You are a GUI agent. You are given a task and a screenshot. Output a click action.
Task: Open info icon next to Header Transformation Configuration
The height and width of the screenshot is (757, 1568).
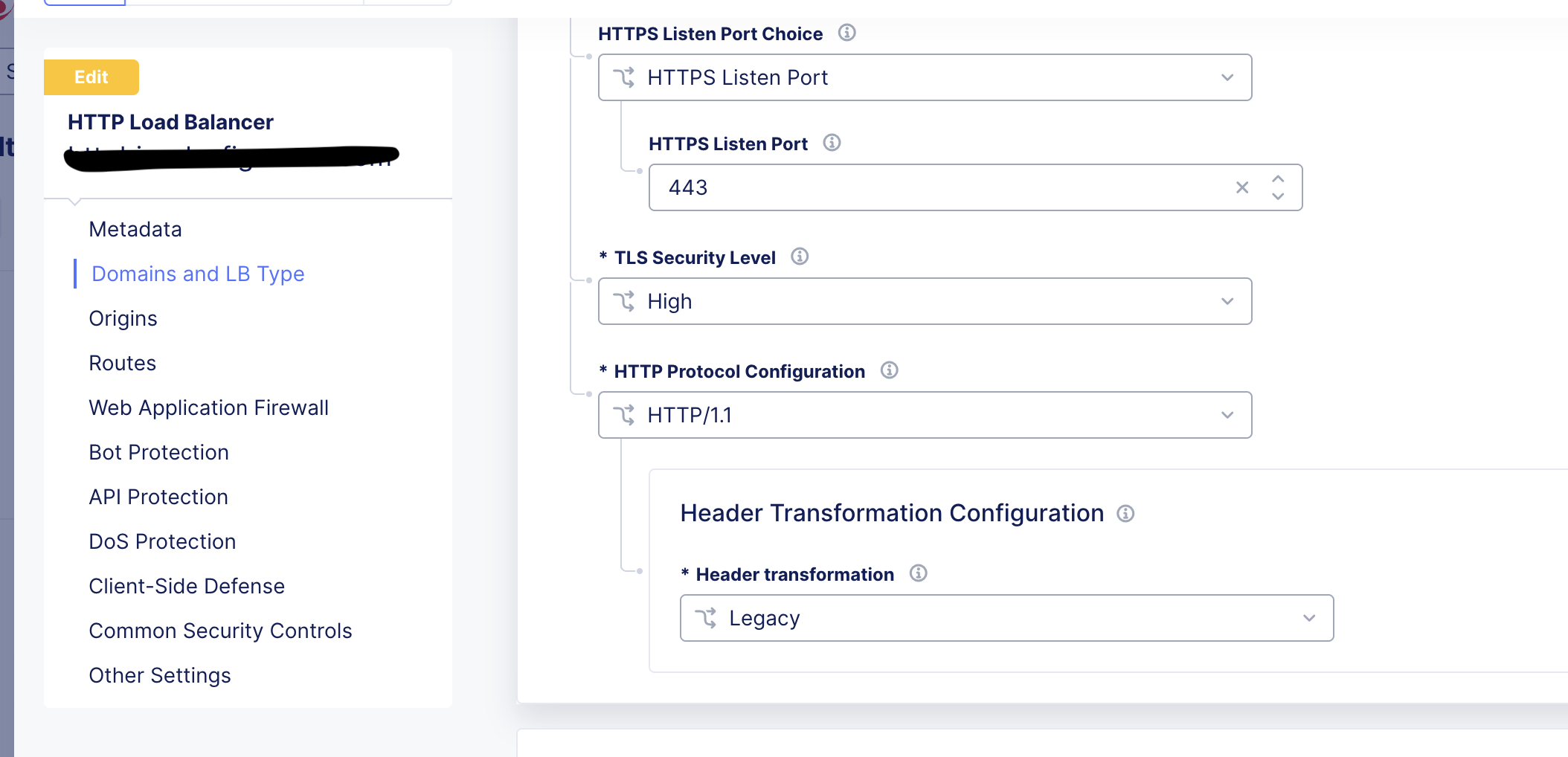click(x=1125, y=514)
